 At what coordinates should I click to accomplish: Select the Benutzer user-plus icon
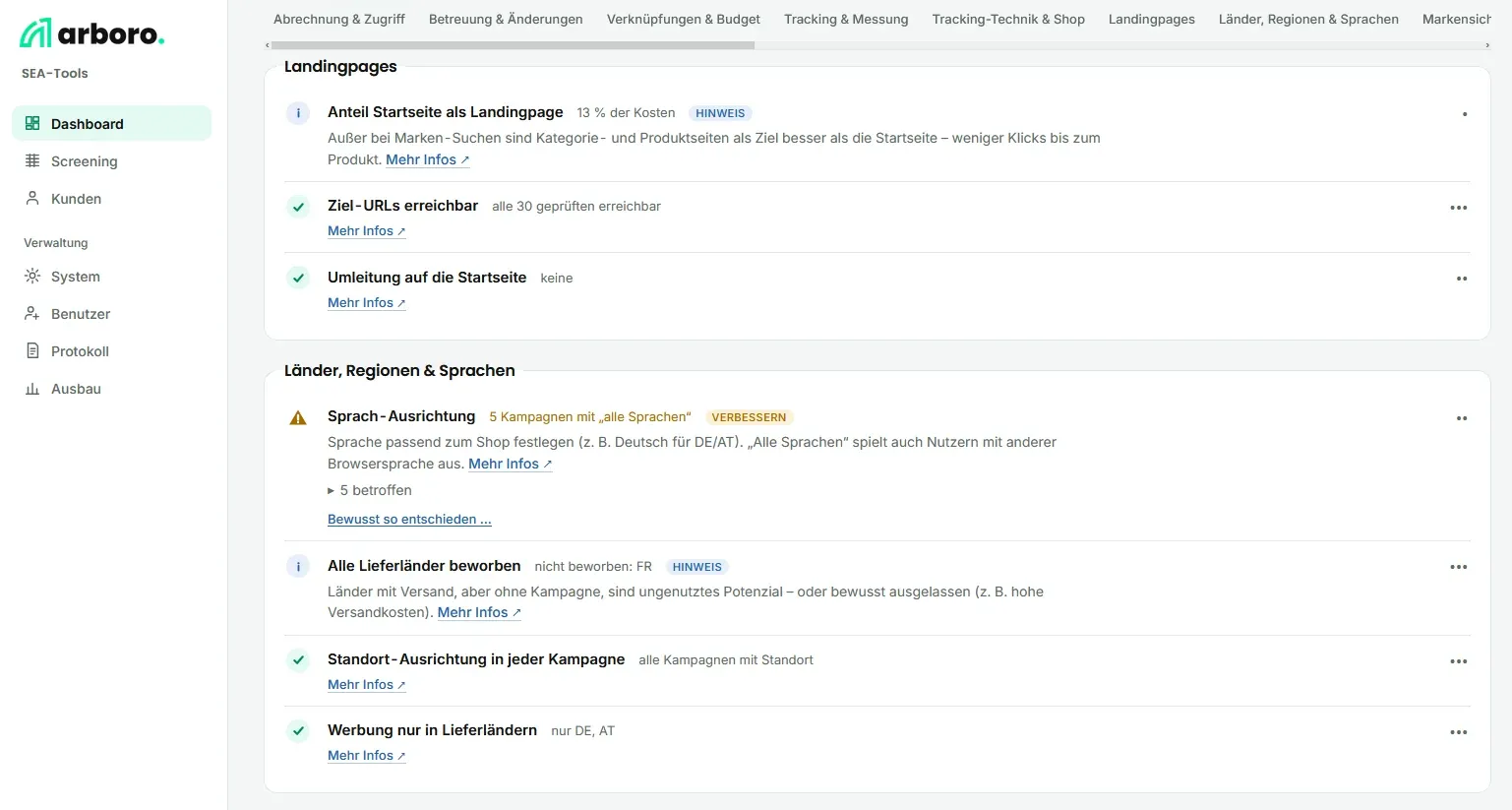pyautogui.click(x=32, y=313)
